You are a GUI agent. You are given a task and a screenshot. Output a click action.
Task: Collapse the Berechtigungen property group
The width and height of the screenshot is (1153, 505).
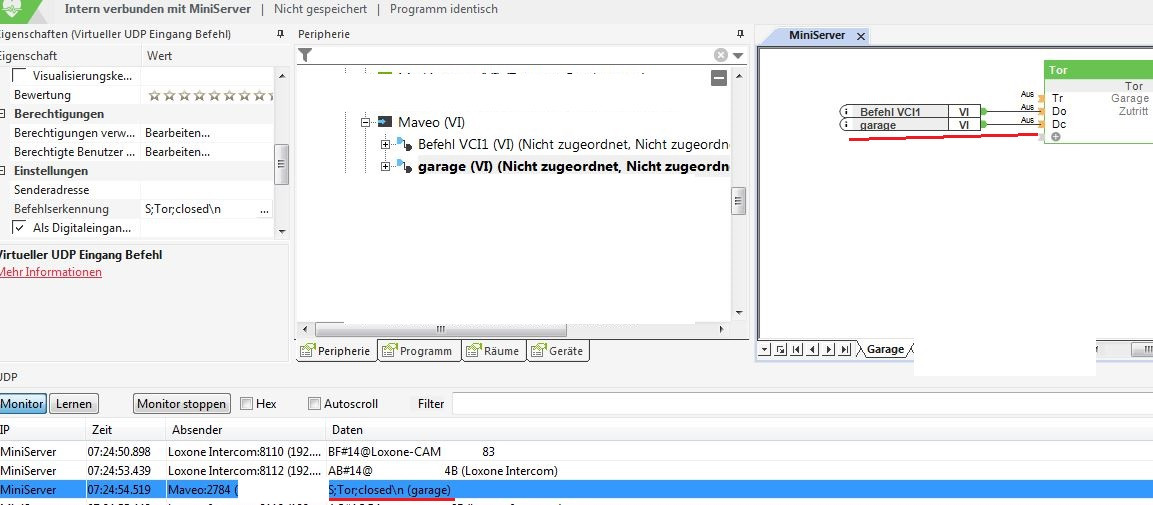[3, 114]
